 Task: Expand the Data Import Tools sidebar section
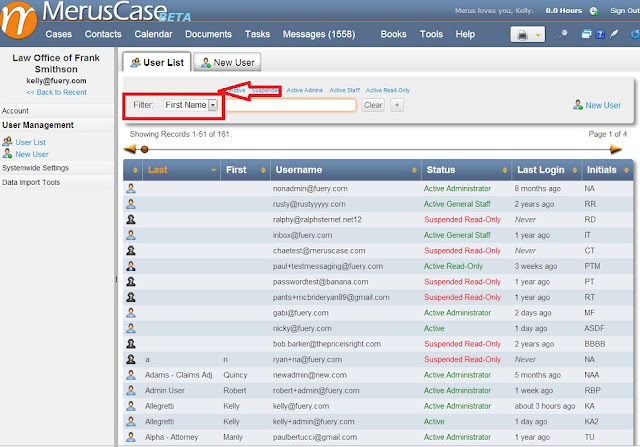click(57, 182)
